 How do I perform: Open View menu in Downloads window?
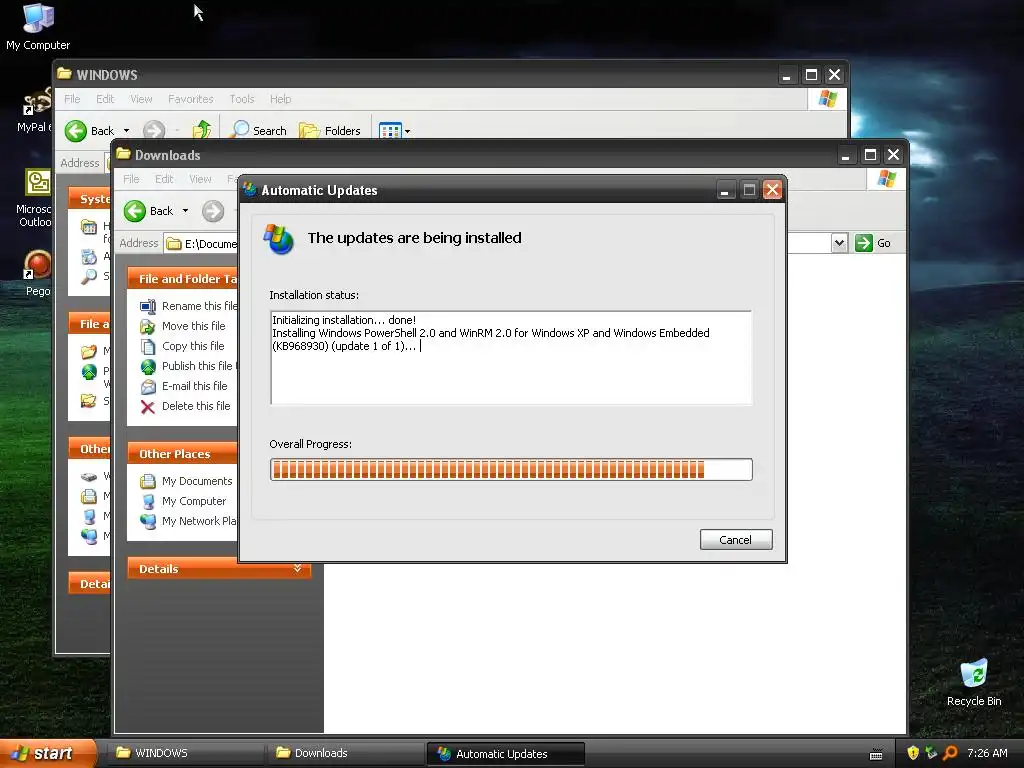tap(200, 179)
